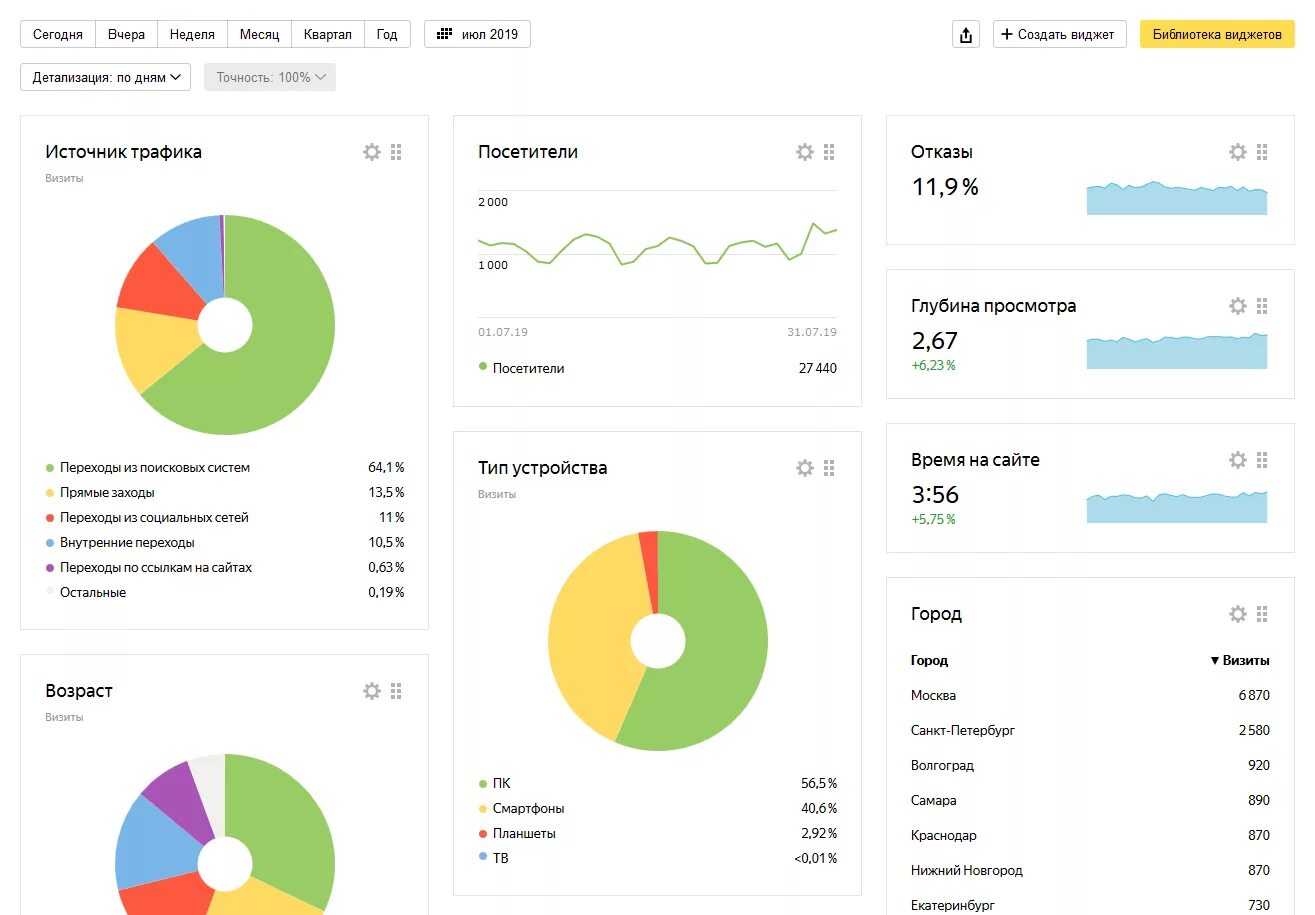Click the Город column header
The image size is (1315, 915).
(x=929, y=660)
